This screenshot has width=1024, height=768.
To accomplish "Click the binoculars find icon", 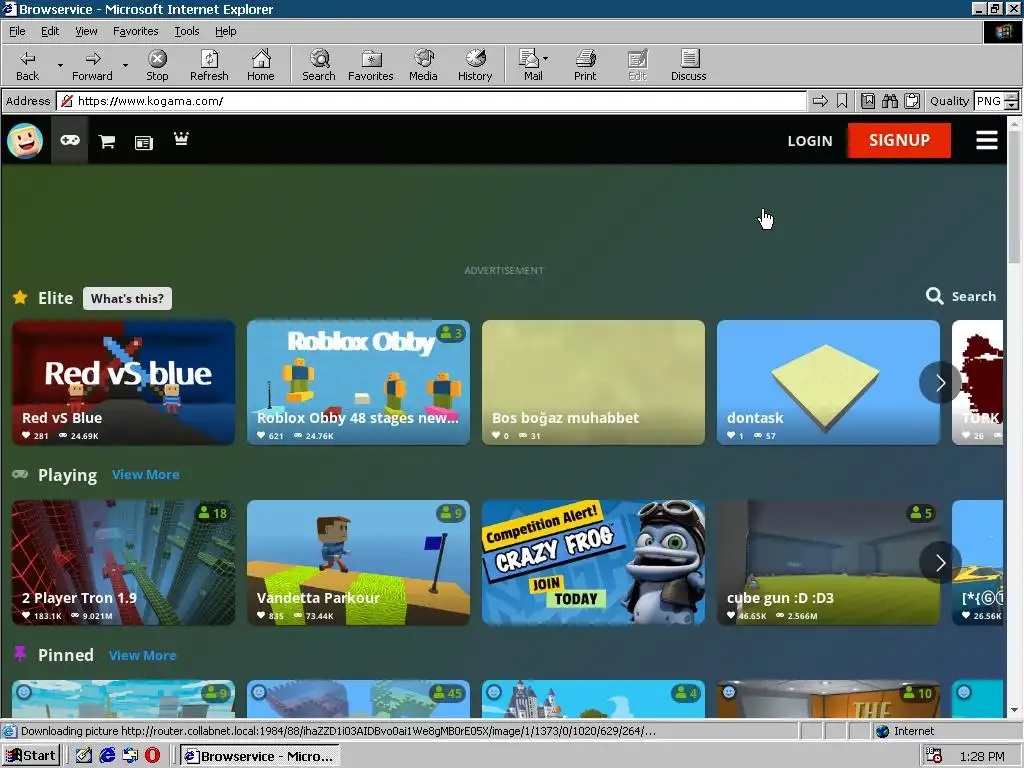I will pyautogui.click(x=890, y=101).
